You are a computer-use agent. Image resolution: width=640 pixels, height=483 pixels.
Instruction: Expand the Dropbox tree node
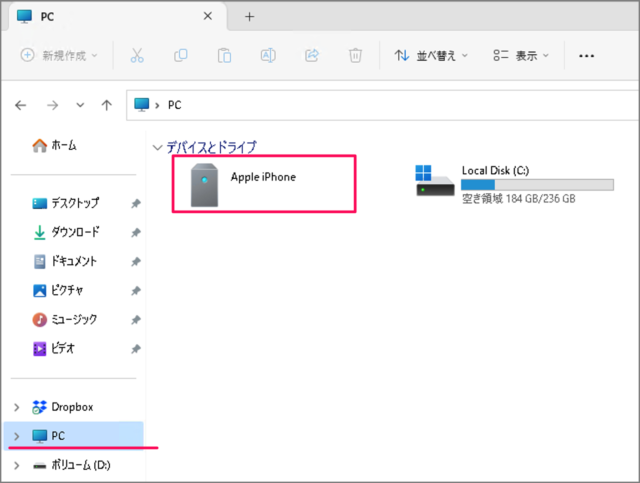pos(15,407)
